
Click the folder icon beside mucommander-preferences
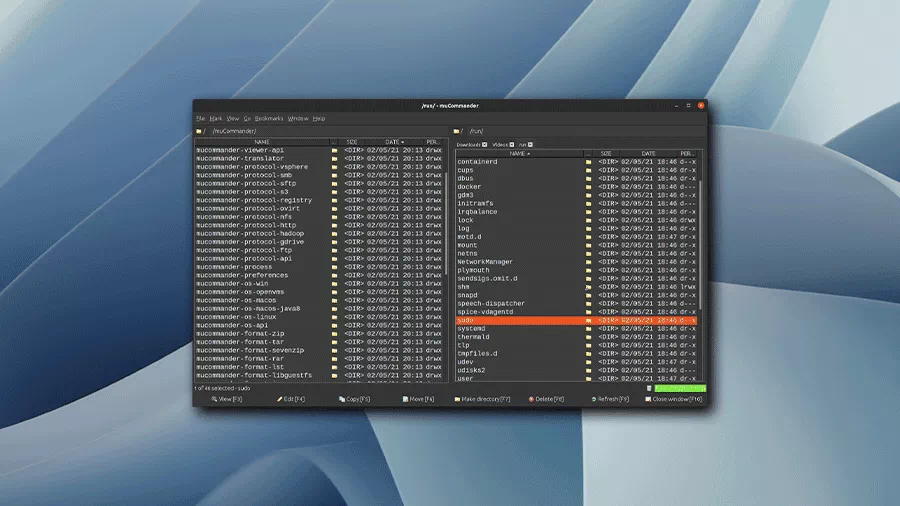pos(334,275)
